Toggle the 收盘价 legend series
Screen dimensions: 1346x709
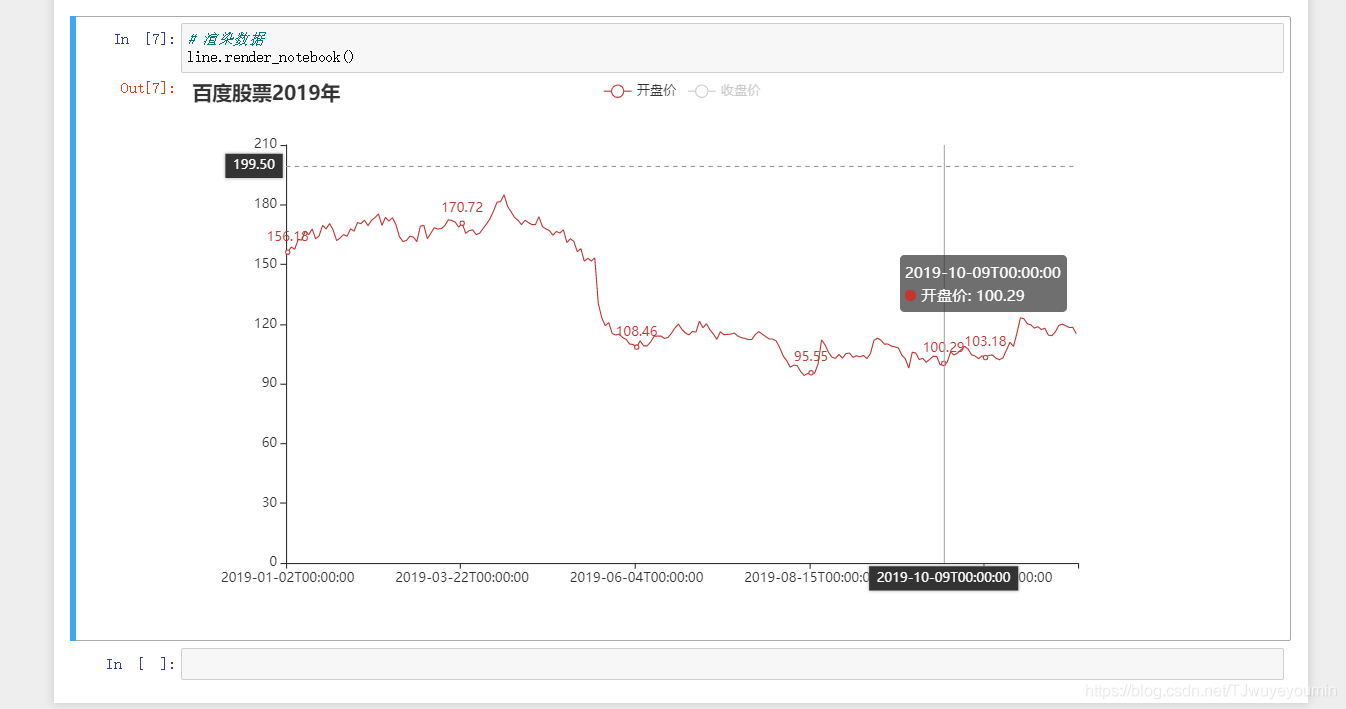(x=724, y=91)
